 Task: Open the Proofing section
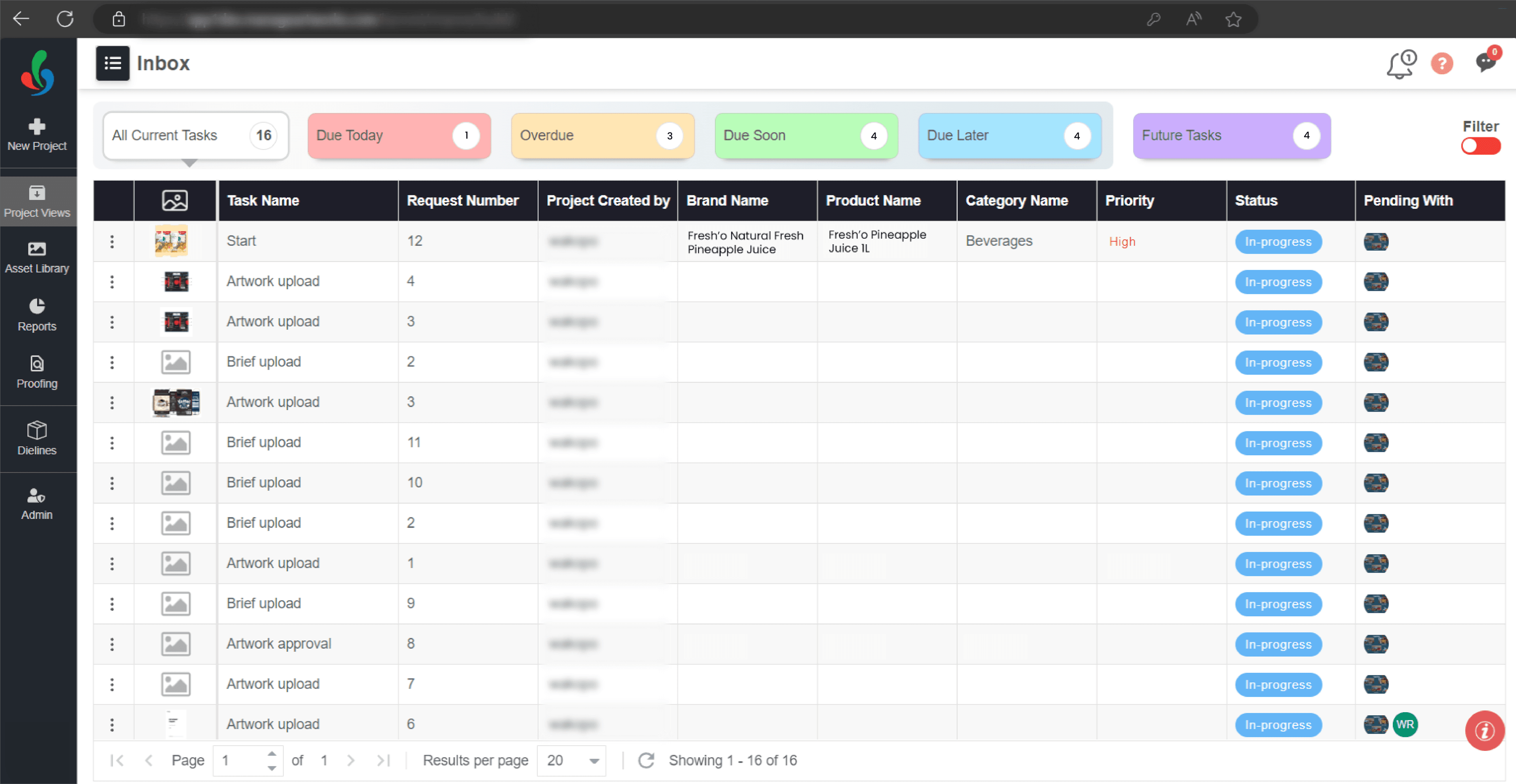pyautogui.click(x=37, y=372)
